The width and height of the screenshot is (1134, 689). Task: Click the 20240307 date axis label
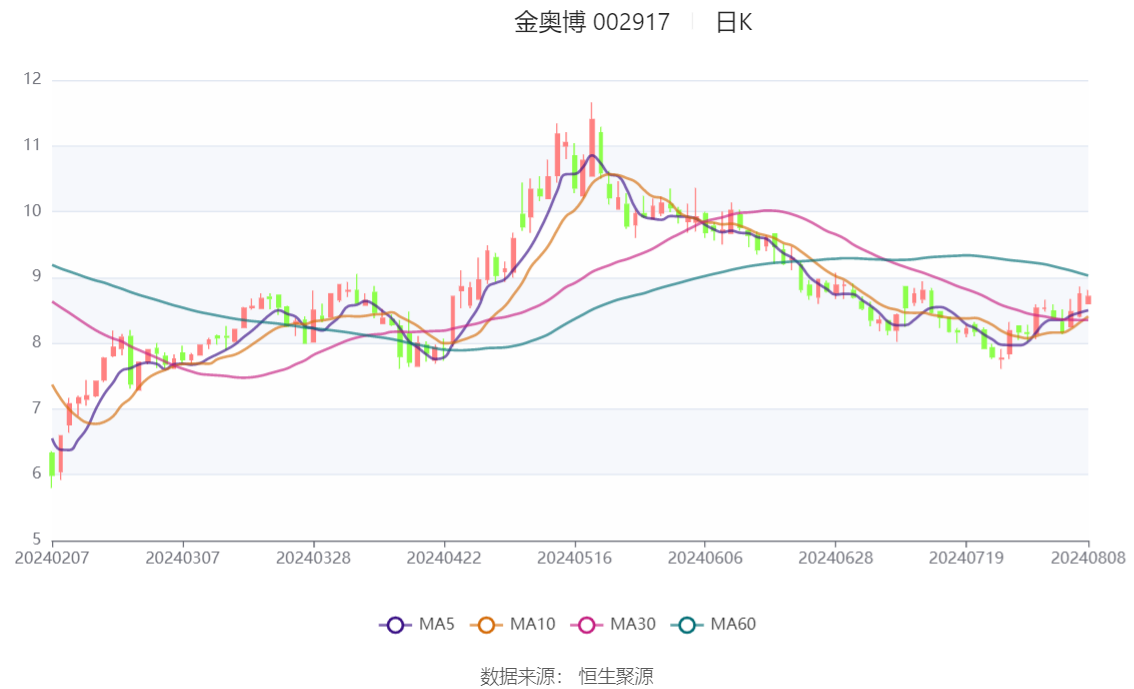point(182,558)
